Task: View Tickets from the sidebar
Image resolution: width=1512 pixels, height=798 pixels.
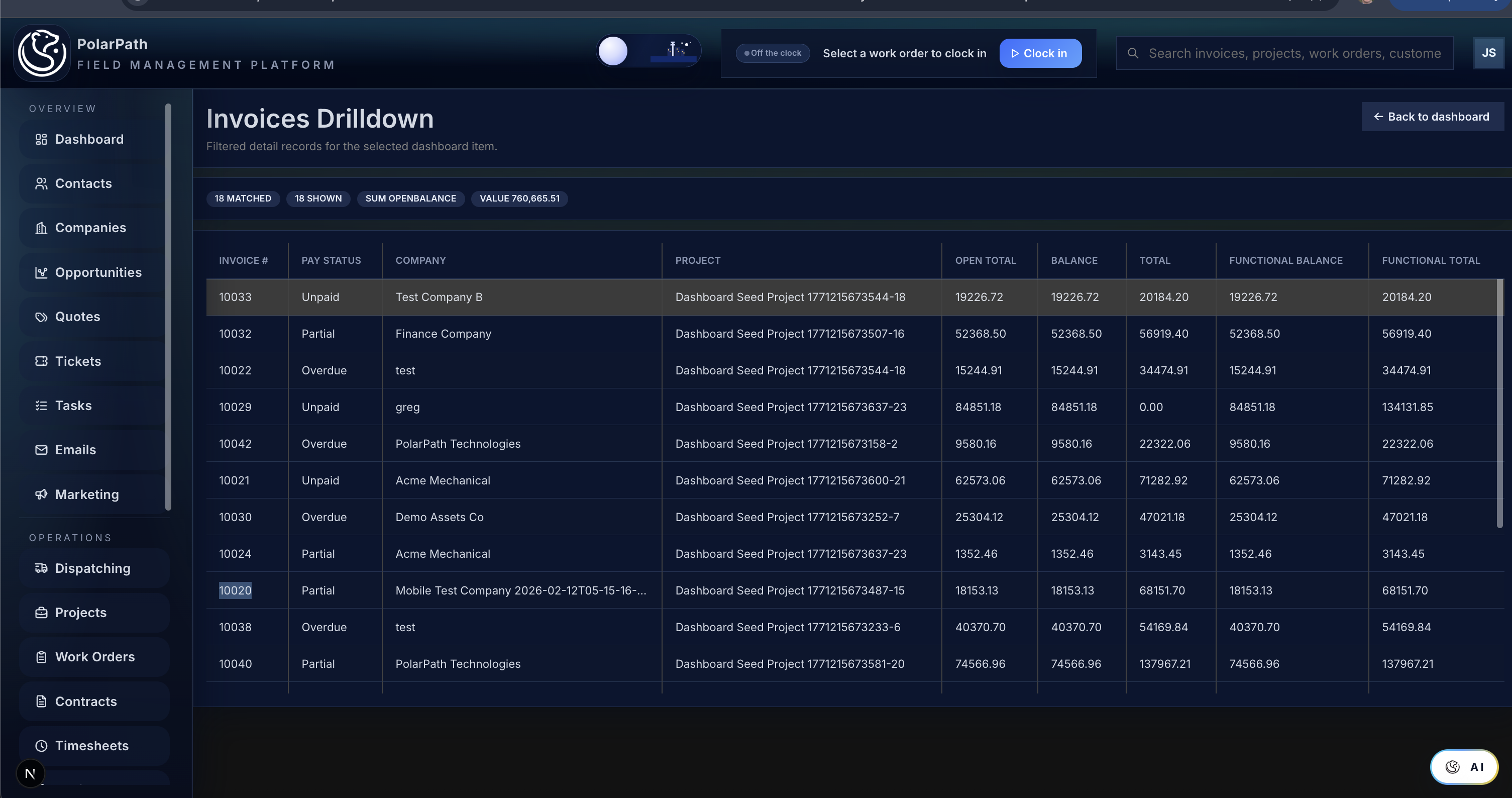Action: click(x=77, y=361)
